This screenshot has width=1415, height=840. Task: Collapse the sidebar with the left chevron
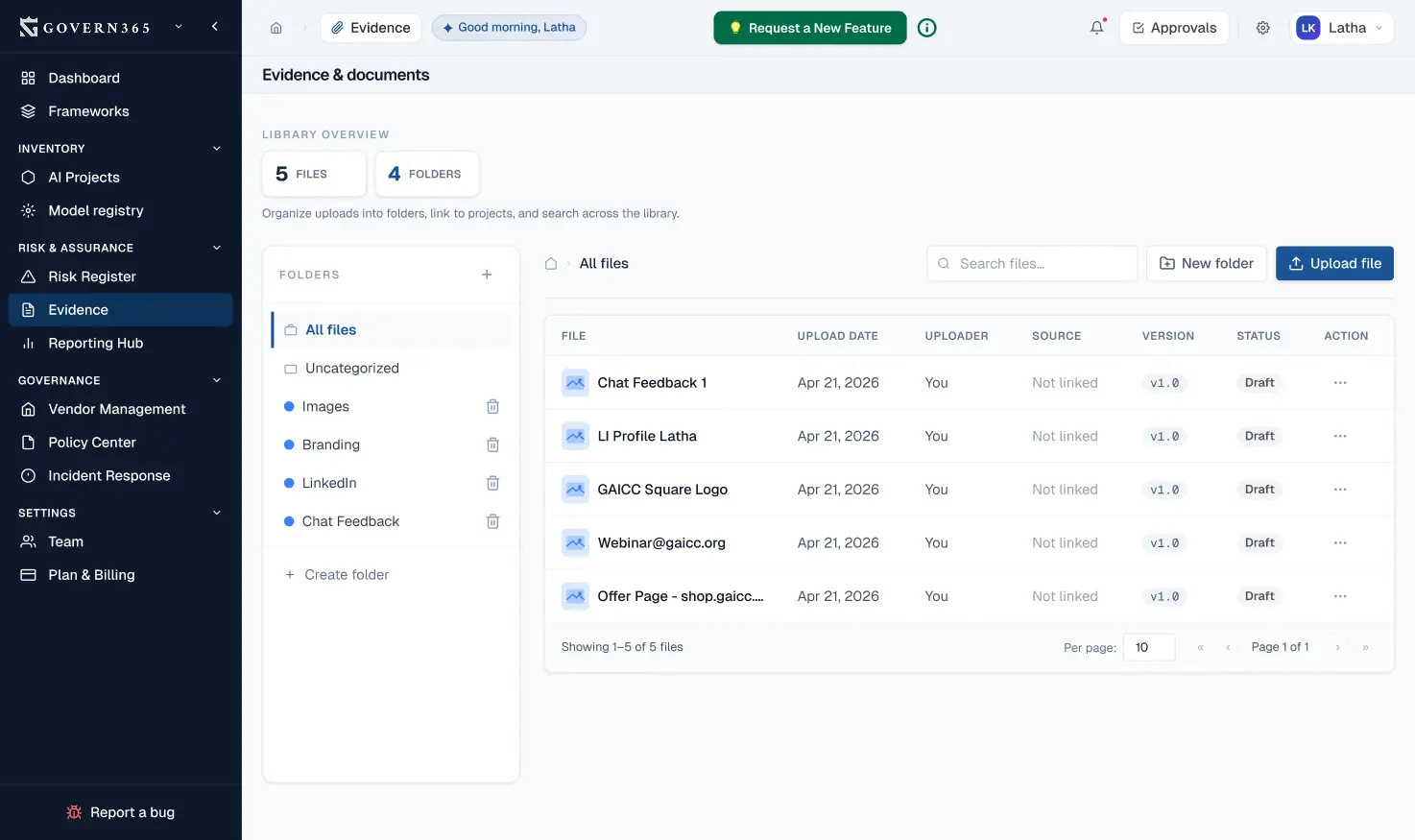tap(215, 27)
